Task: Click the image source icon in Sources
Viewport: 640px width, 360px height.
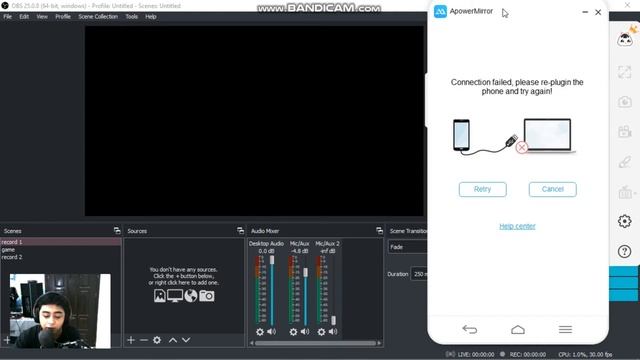Action: click(x=160, y=296)
